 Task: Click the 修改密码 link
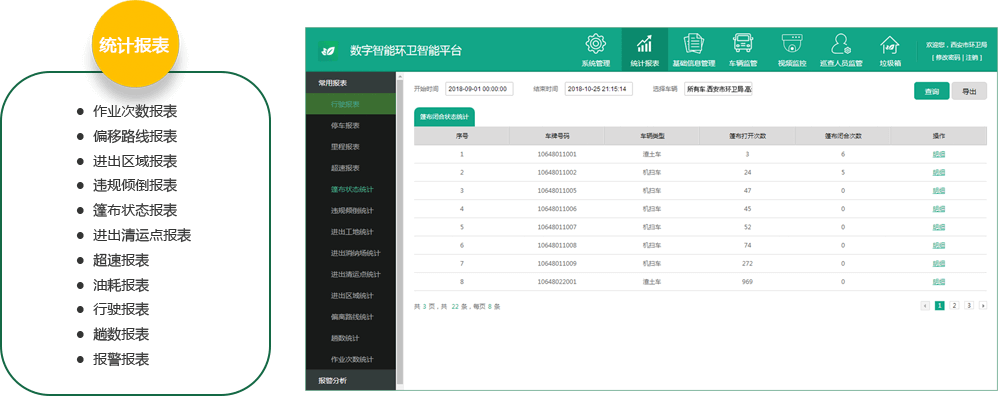click(x=948, y=57)
